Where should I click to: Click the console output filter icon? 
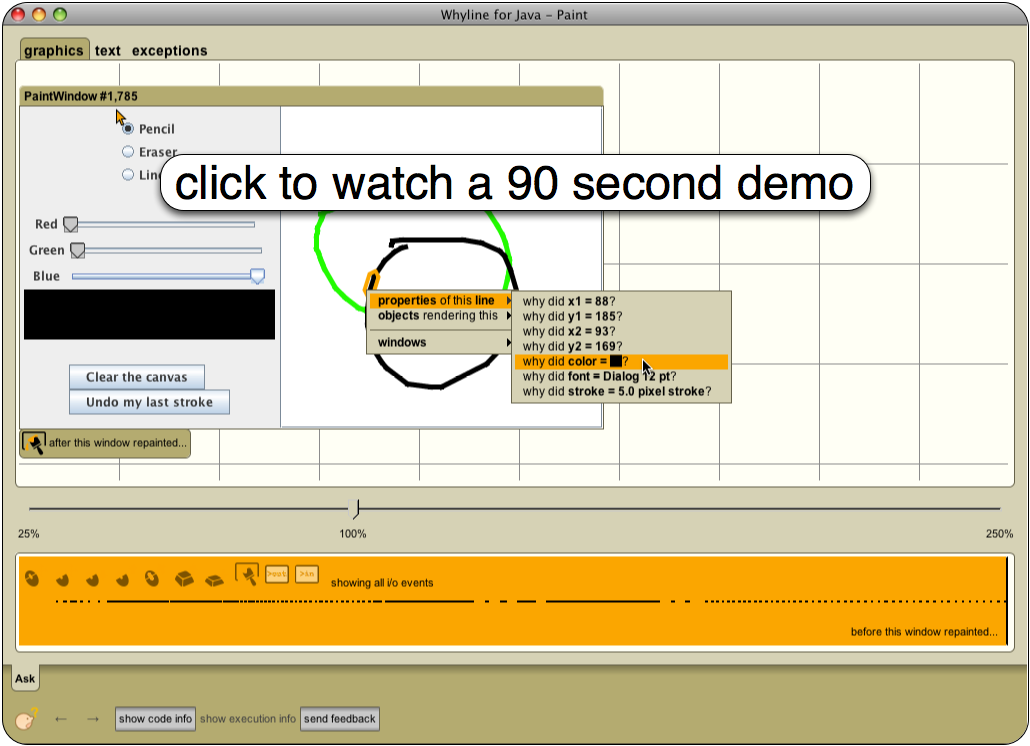click(x=276, y=574)
